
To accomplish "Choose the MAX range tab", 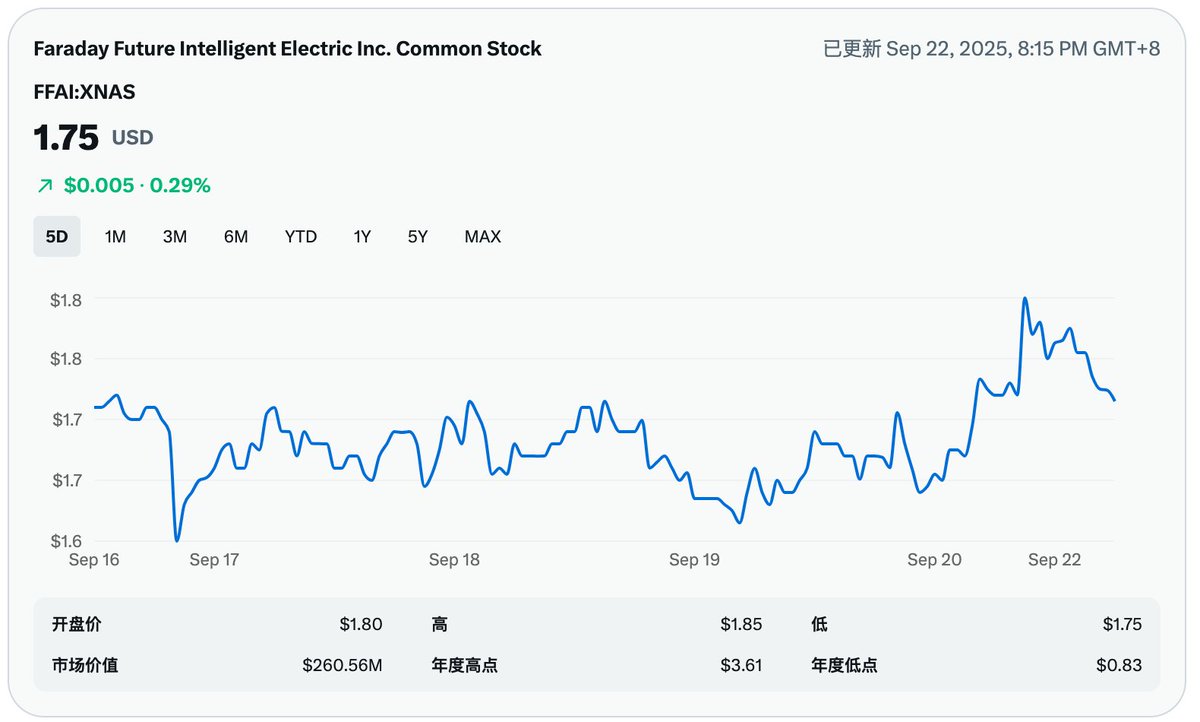I will (x=482, y=237).
